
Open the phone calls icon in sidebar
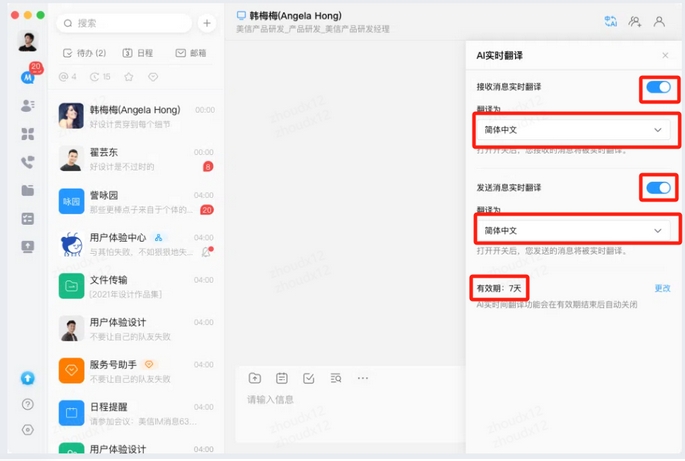tap(28, 162)
